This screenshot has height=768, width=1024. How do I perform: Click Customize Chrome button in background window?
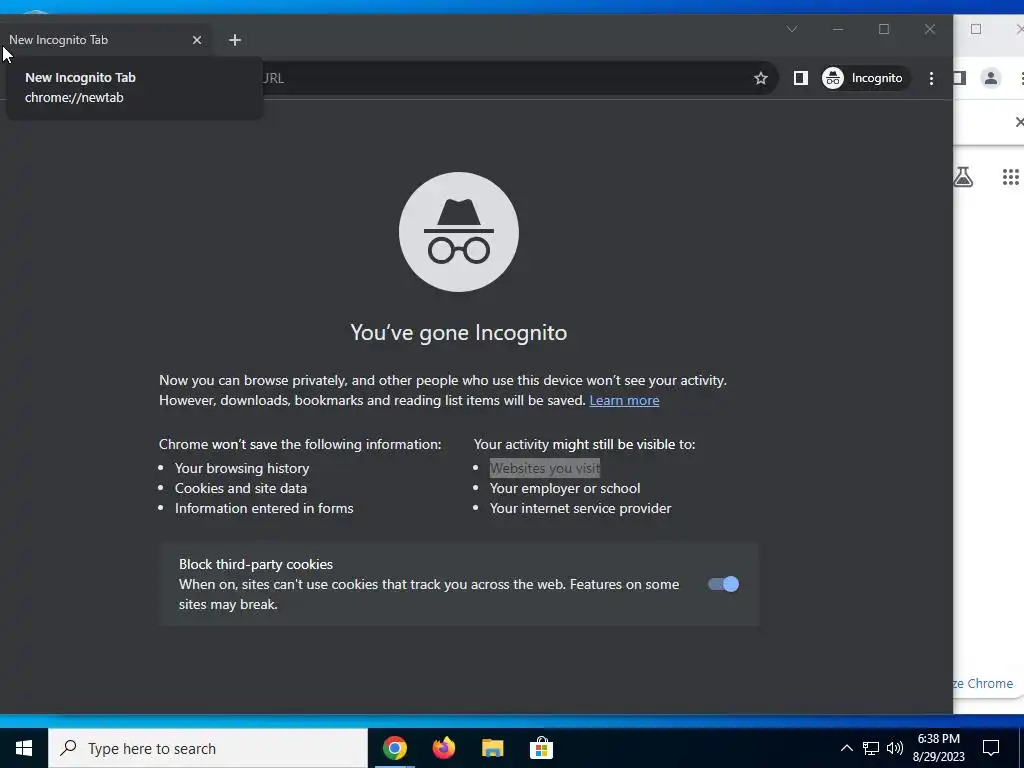[984, 684]
